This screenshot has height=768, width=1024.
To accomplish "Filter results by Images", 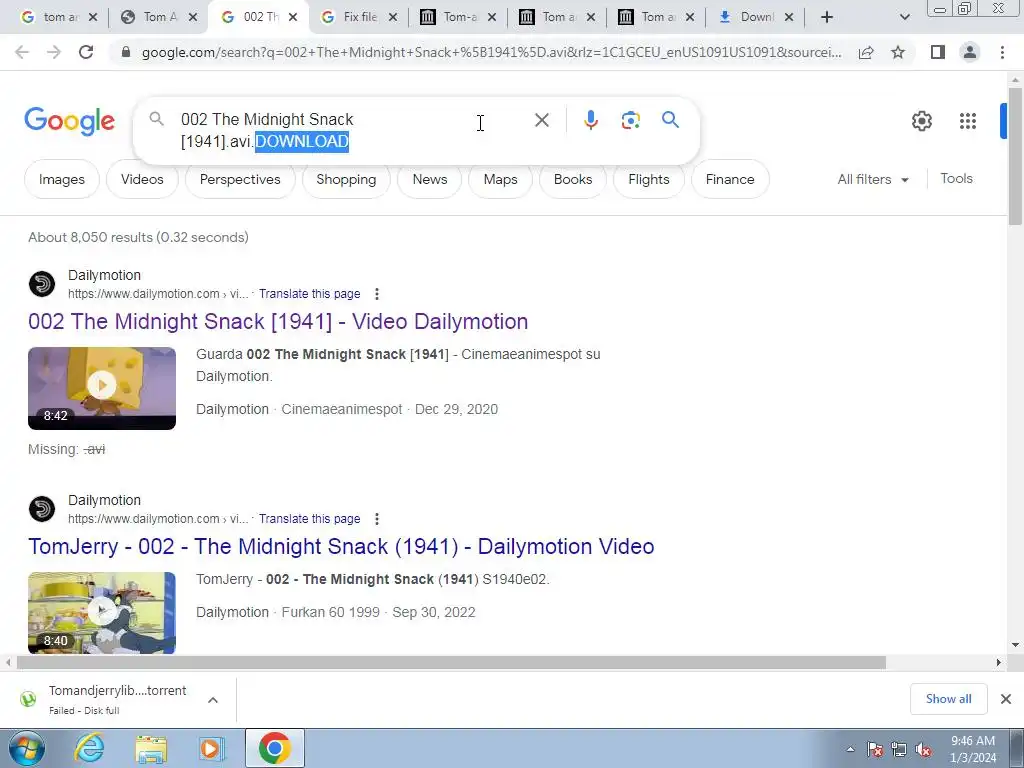I will [62, 179].
